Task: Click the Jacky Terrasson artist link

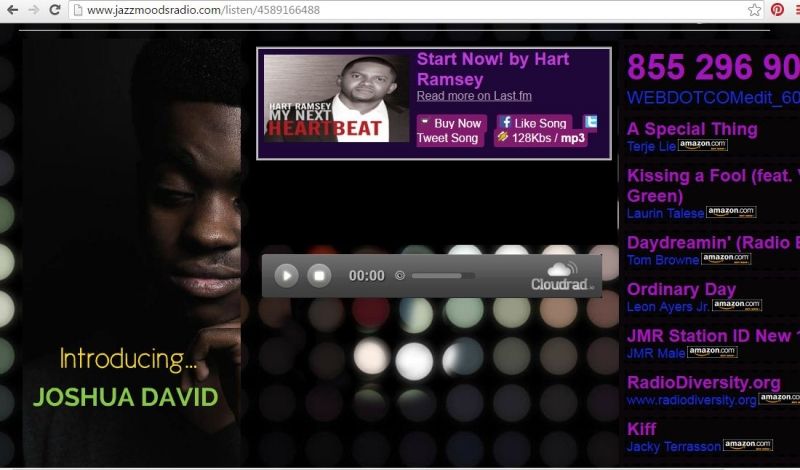Action: point(674,447)
